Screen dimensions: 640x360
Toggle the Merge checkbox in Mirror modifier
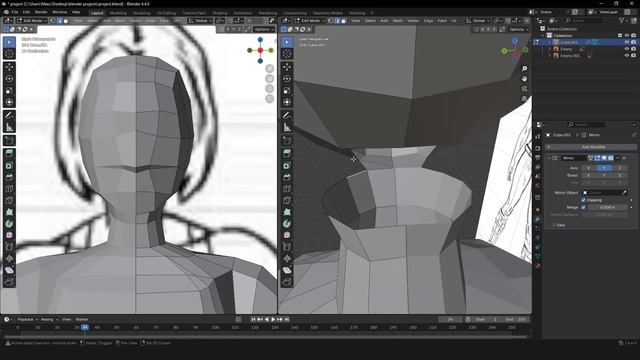coord(583,207)
